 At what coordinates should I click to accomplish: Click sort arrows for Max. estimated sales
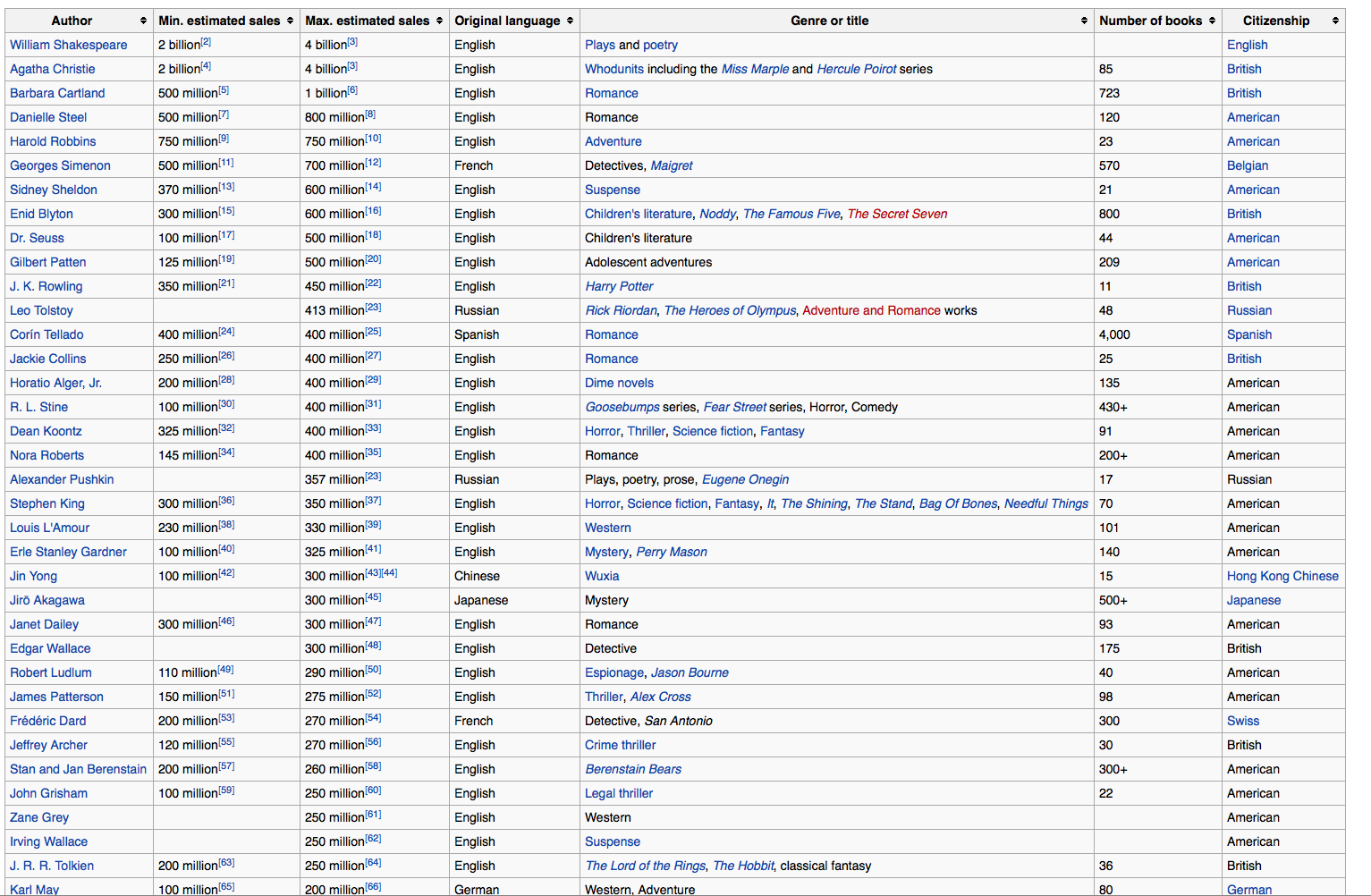point(439,21)
